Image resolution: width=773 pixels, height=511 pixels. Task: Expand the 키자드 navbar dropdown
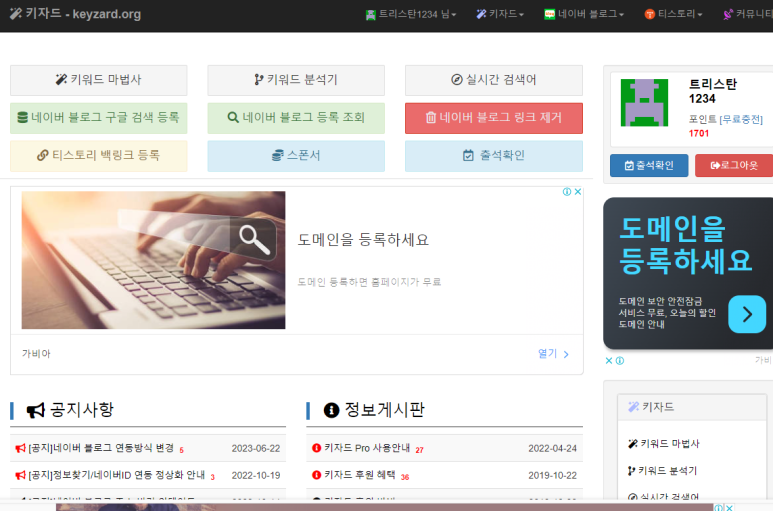pos(500,14)
